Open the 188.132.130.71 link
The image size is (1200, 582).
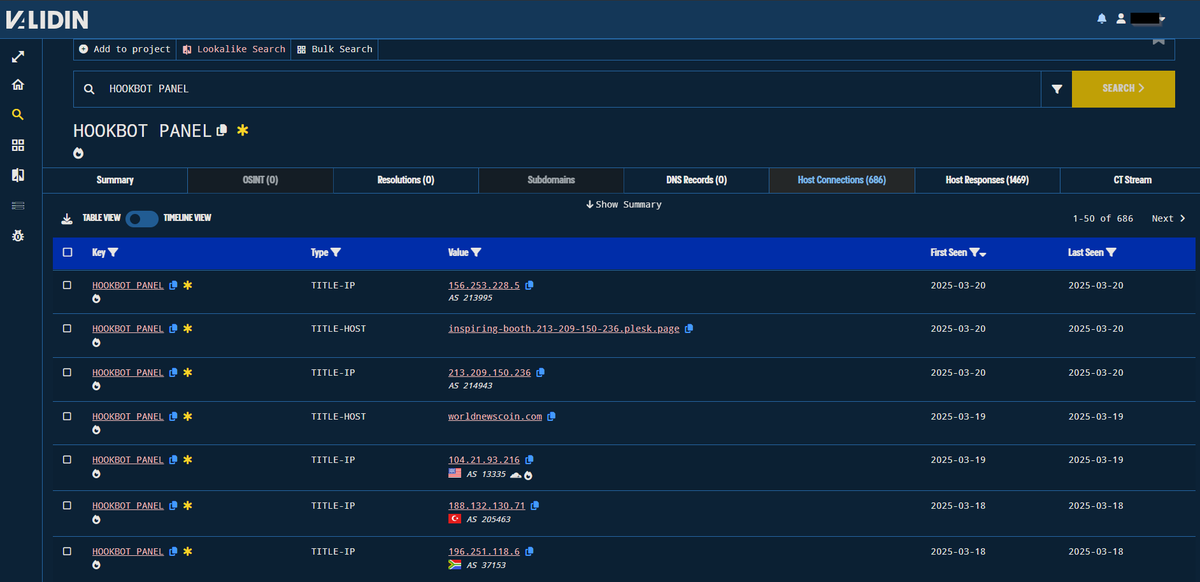[487, 506]
